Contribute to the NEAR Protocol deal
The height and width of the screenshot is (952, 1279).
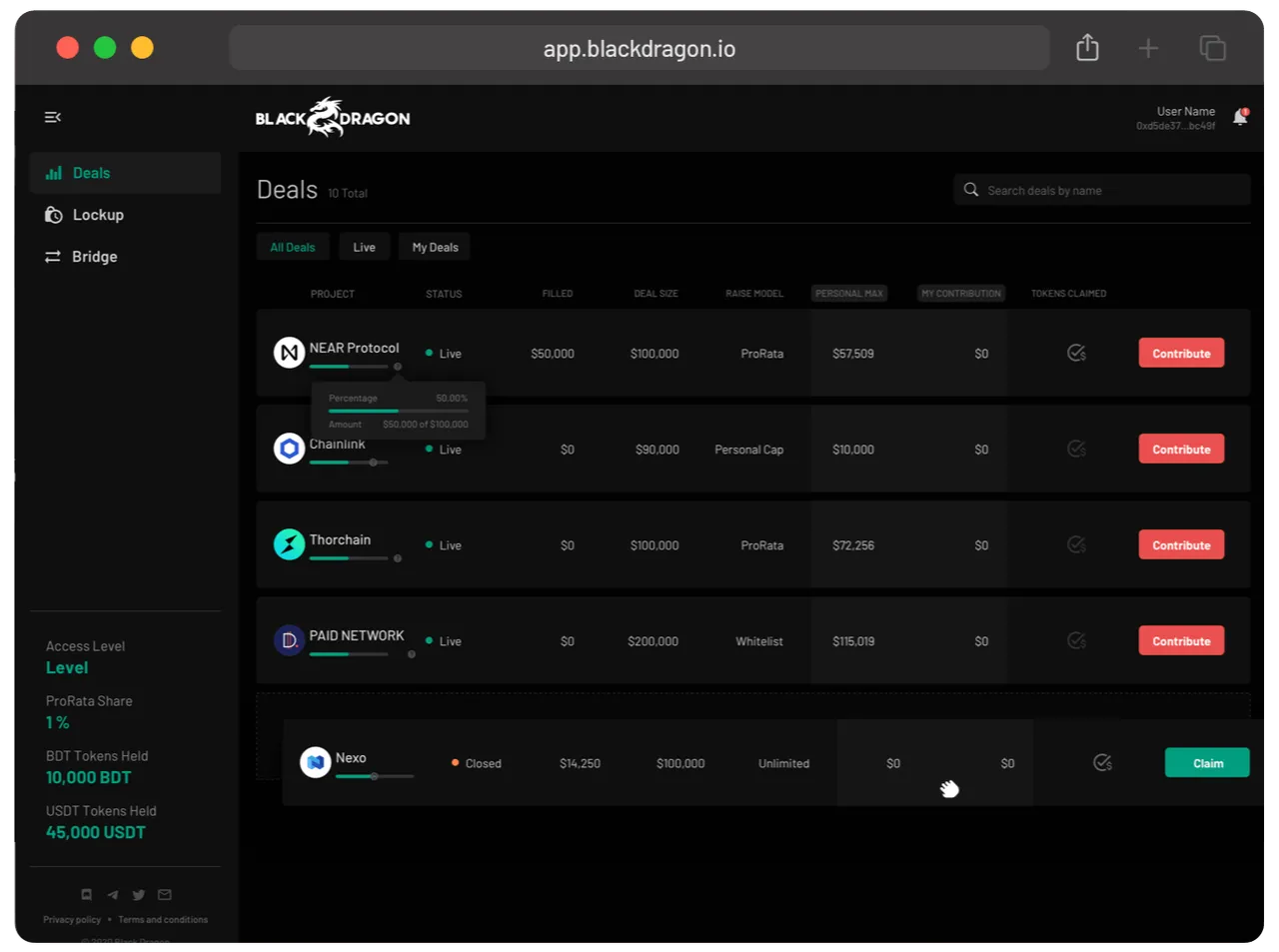click(x=1181, y=353)
